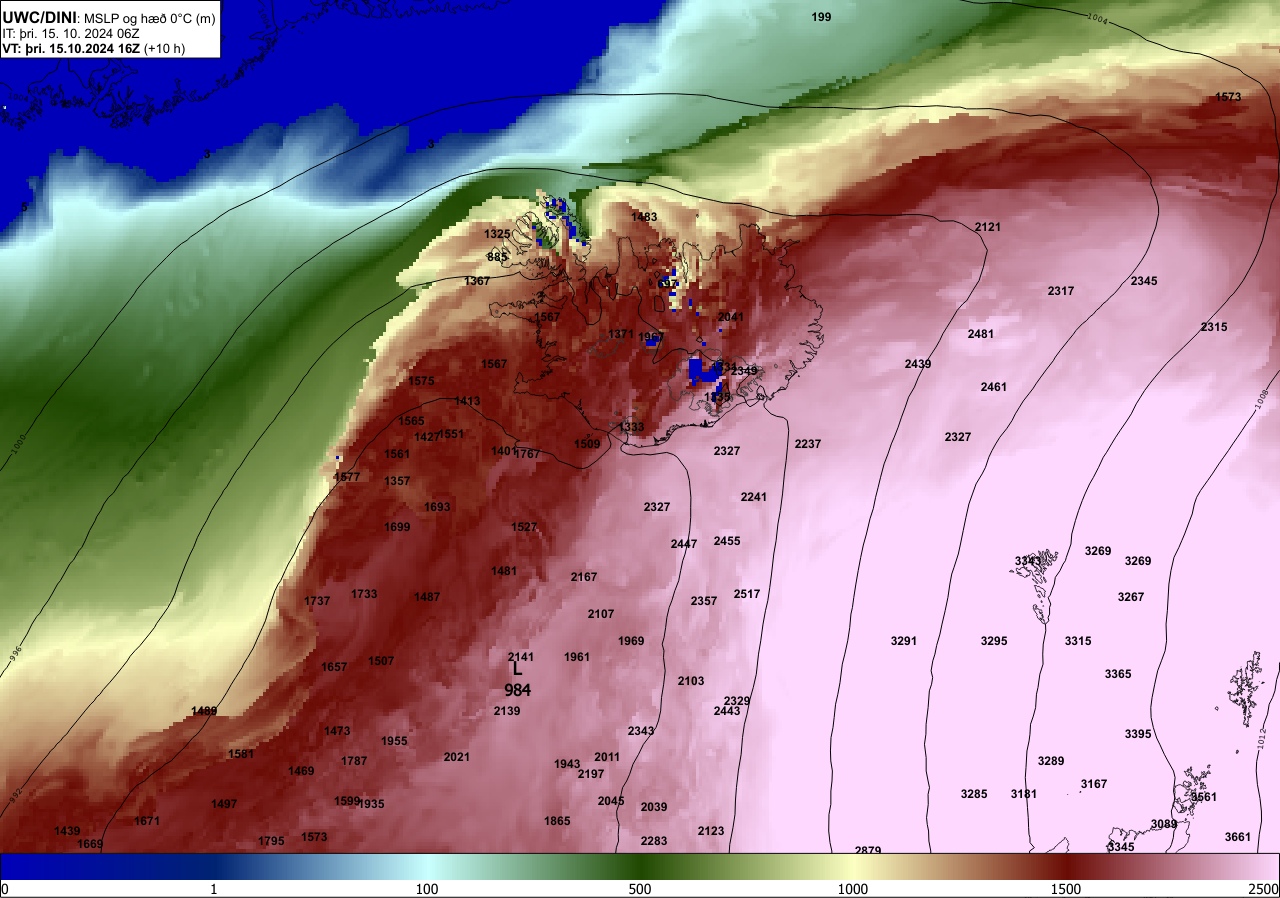Select the 2481 height value
The height and width of the screenshot is (898, 1280).
coord(981,334)
